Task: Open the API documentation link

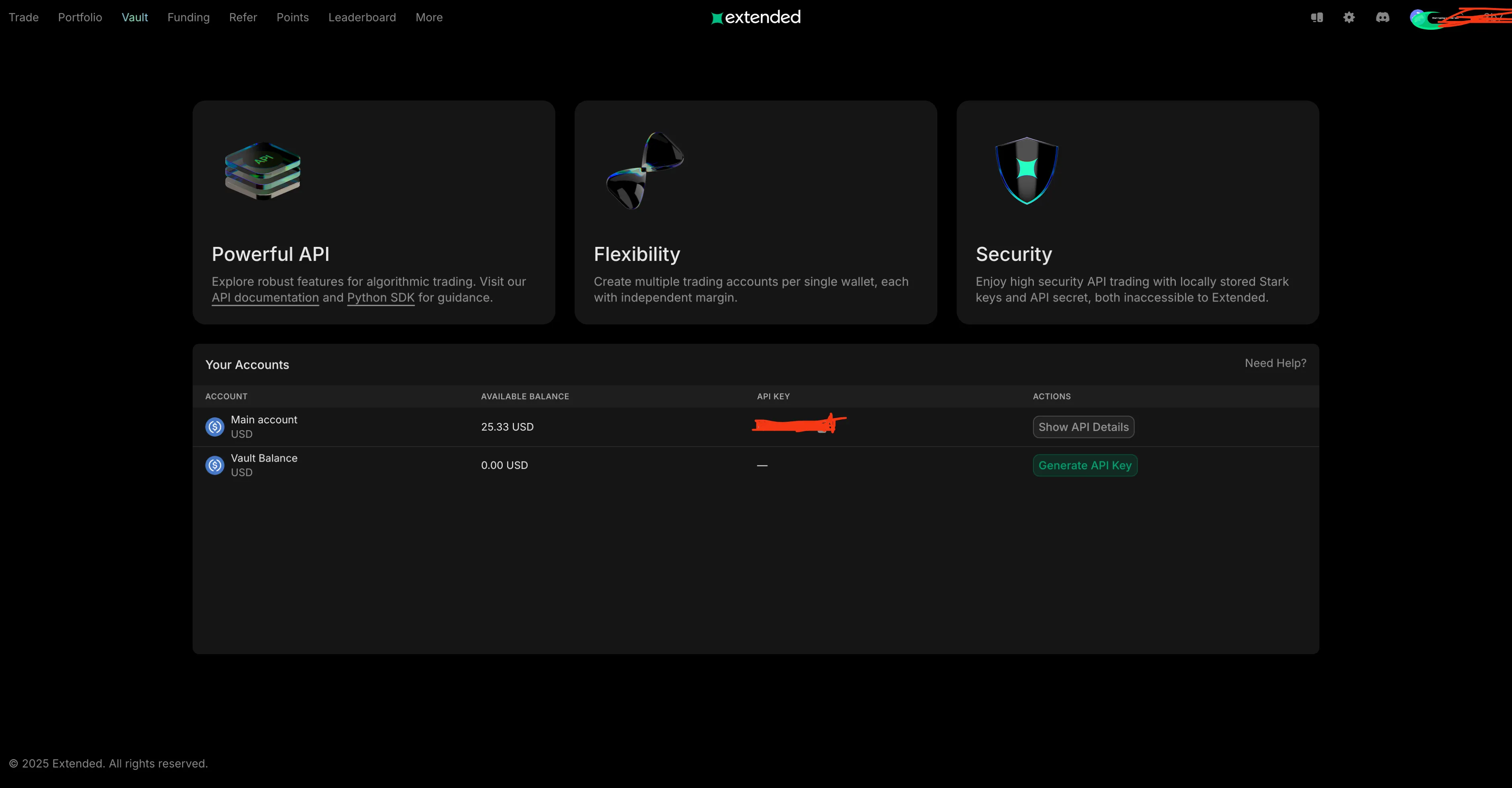Action: [265, 298]
